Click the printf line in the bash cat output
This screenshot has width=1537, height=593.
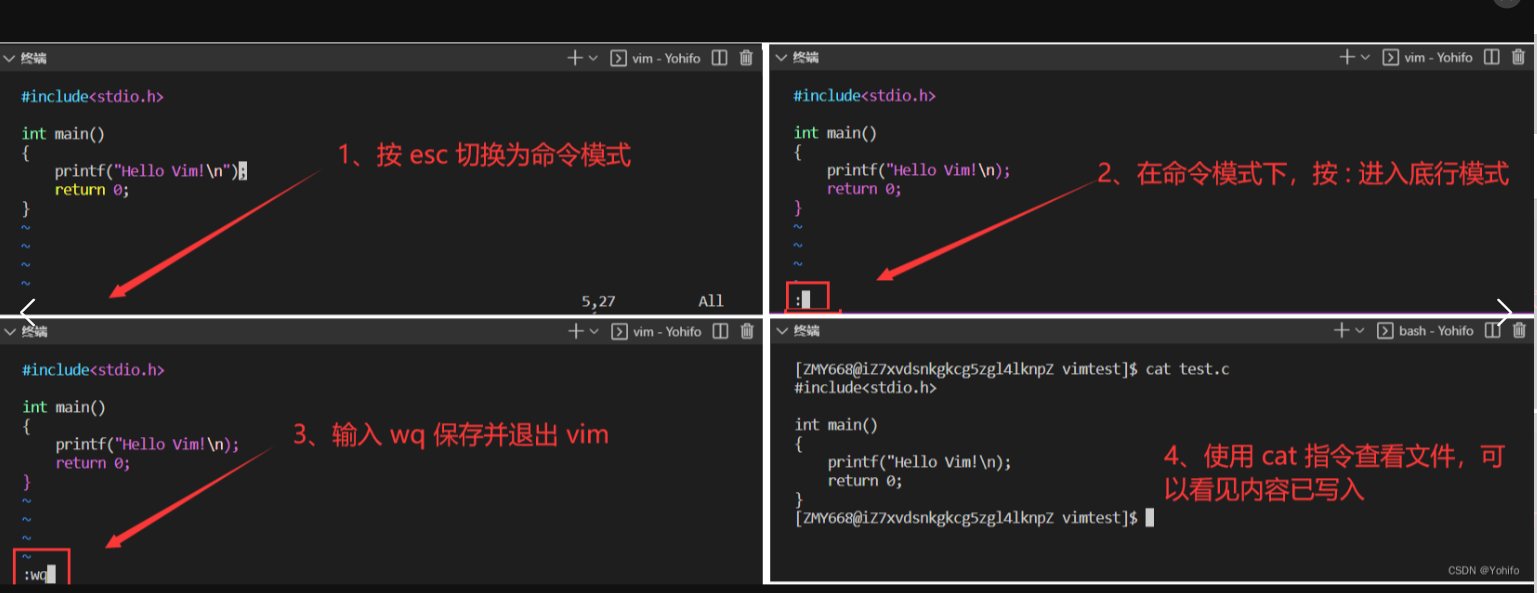pos(920,462)
